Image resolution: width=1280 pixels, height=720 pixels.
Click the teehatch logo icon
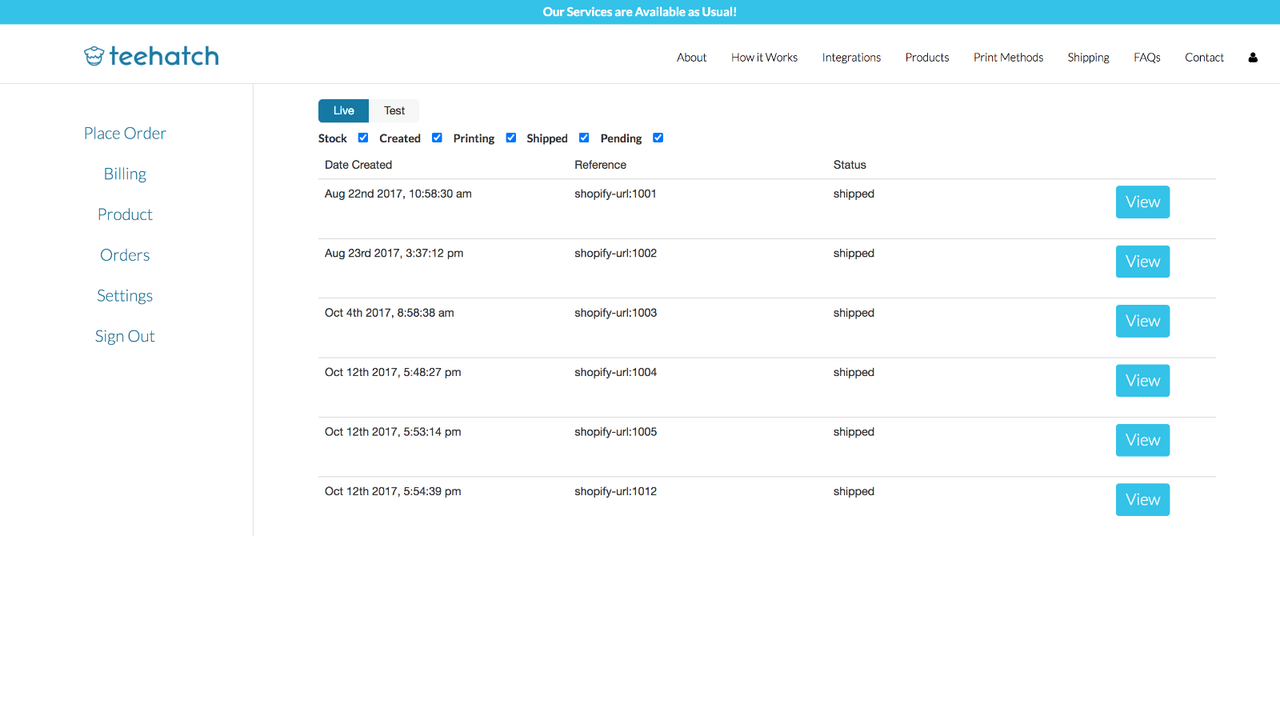94,55
